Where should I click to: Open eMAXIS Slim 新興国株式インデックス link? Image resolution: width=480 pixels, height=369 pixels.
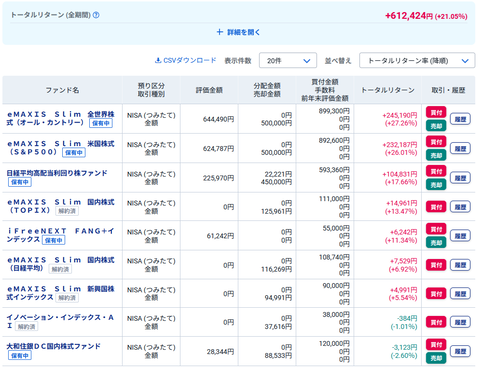click(x=60, y=293)
